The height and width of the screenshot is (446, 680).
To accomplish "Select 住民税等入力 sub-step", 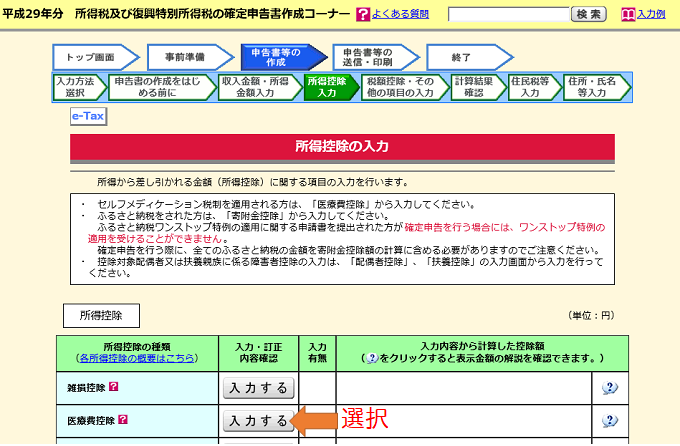I will [x=535, y=87].
